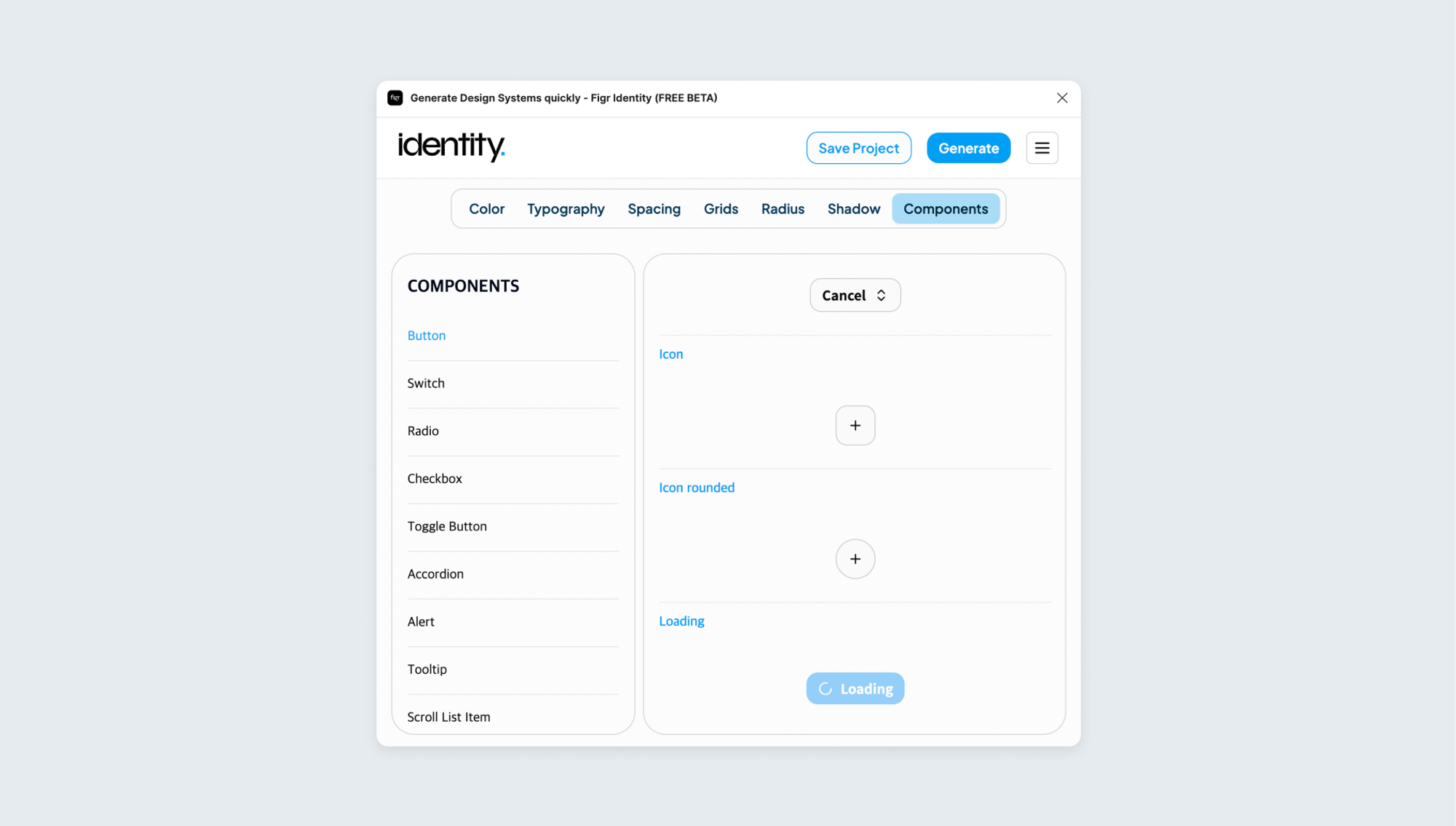Click the Loading state button
1456x826 pixels.
855,688
